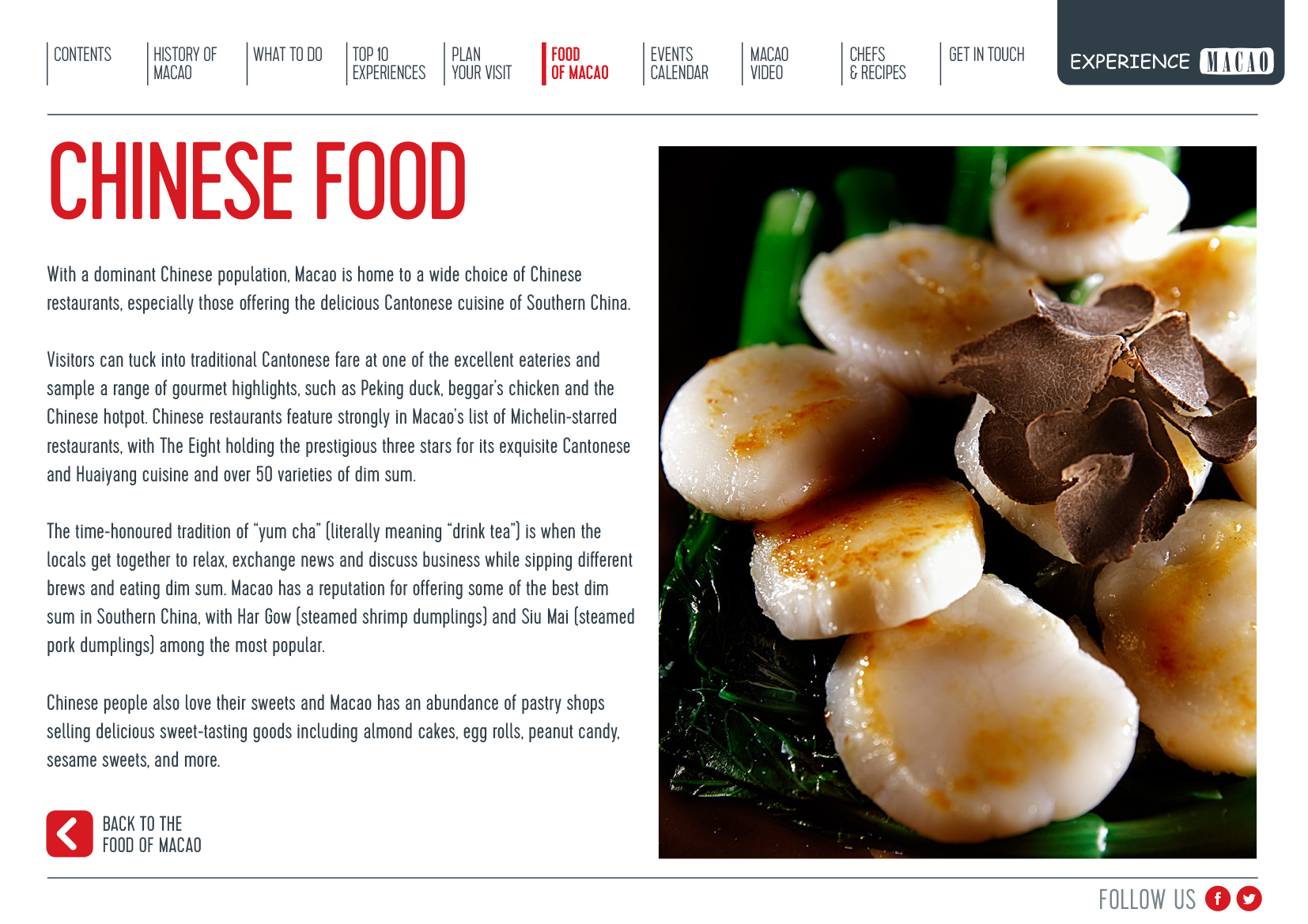Select Get In Touch link

(987, 55)
